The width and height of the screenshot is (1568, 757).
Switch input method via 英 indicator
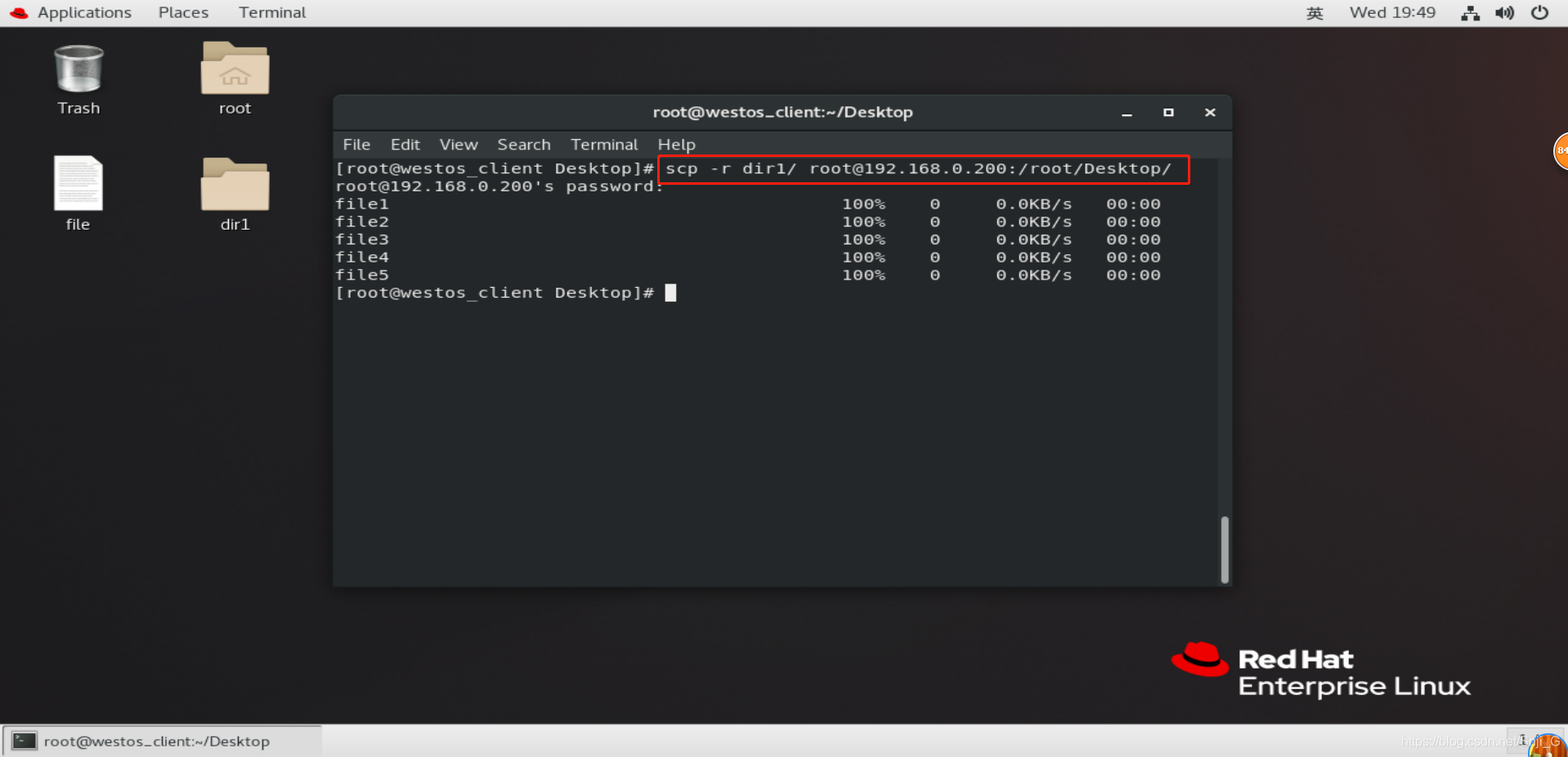[1315, 12]
